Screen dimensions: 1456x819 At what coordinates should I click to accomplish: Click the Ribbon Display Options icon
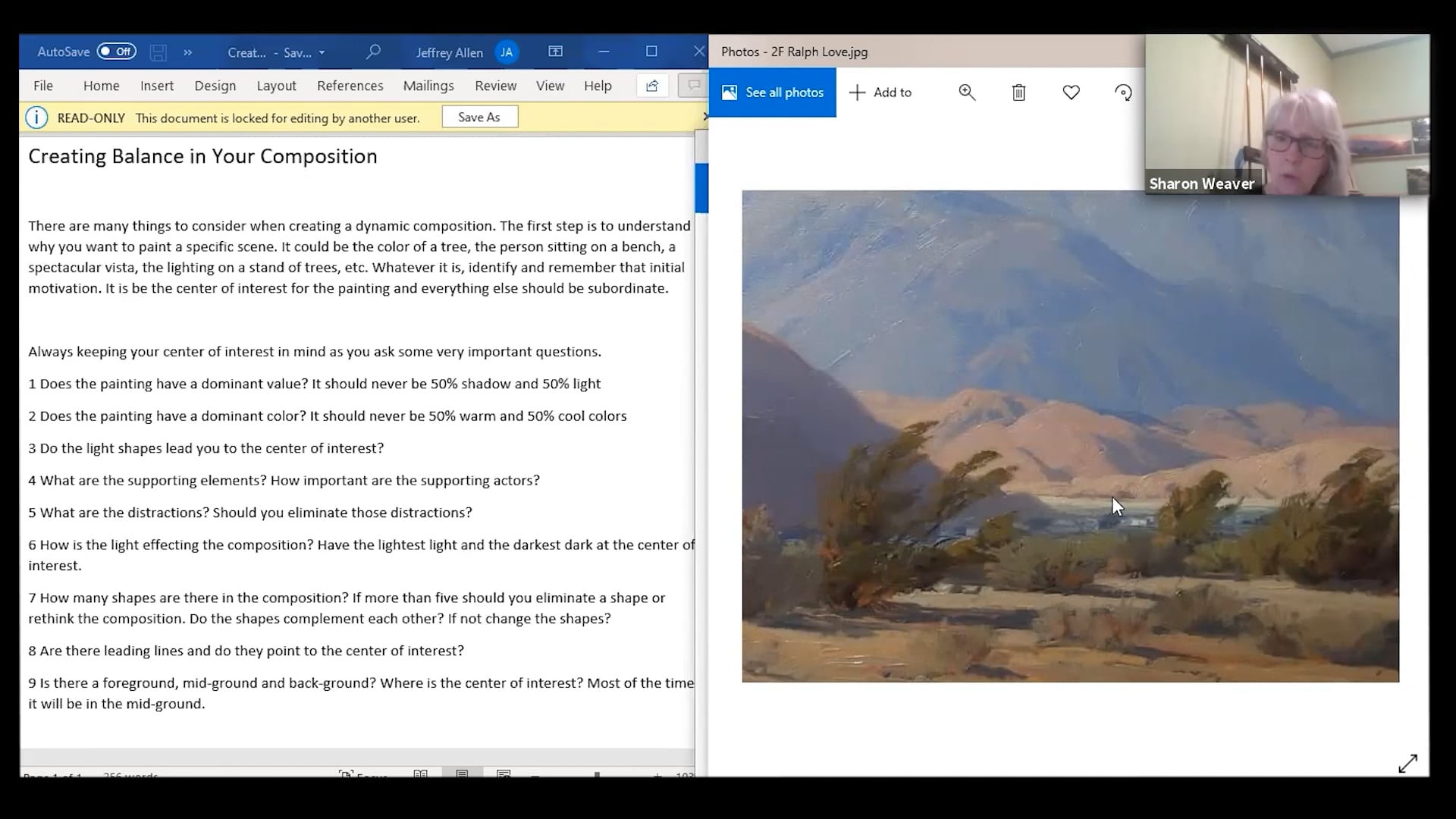coord(555,52)
